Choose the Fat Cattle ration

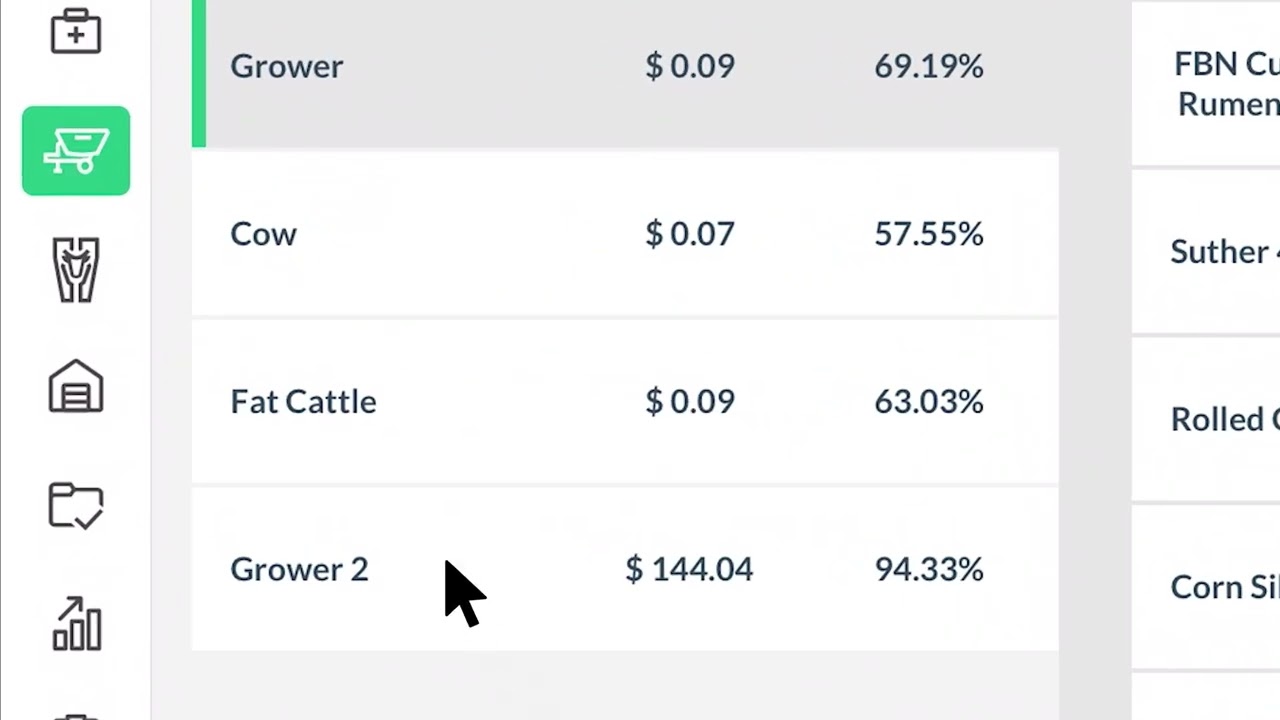(303, 402)
